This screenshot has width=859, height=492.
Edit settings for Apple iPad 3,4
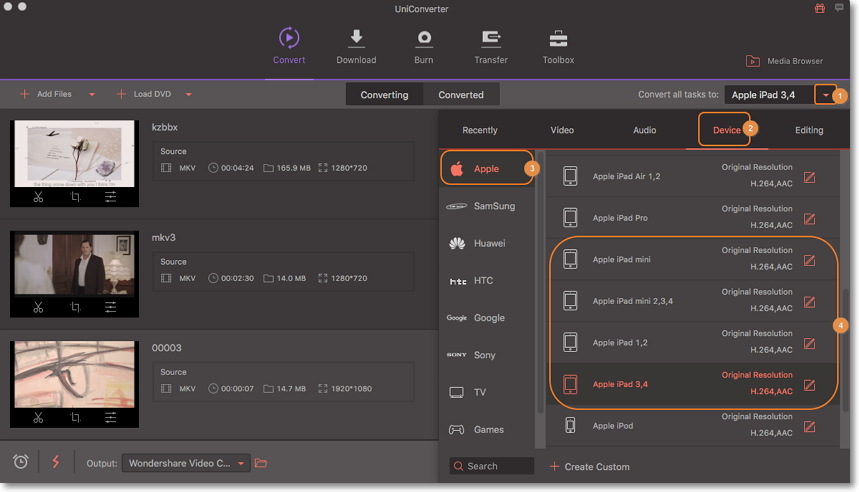(809, 385)
